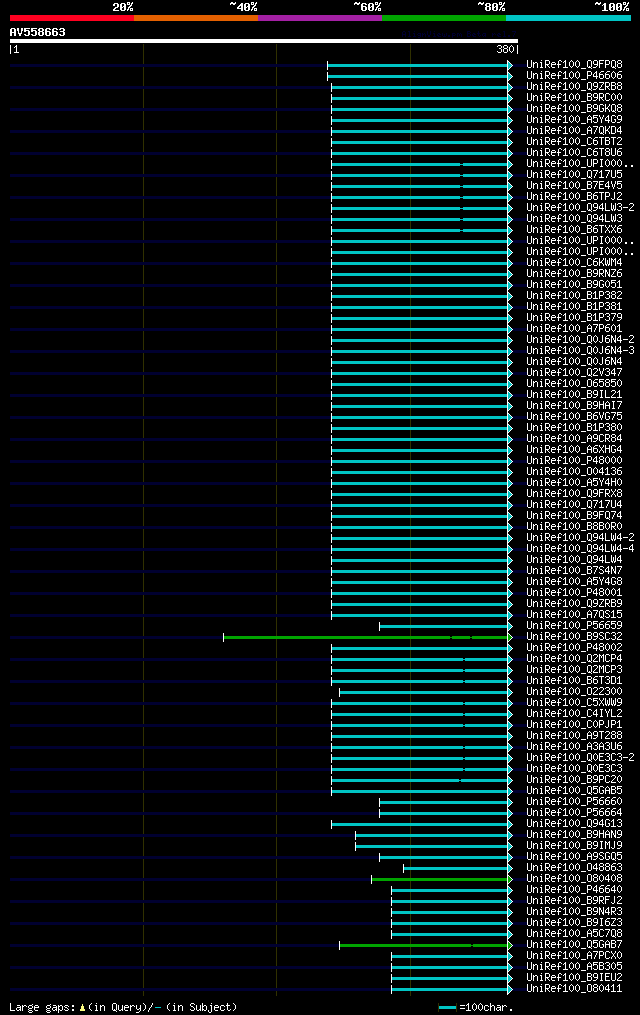Select hit UniRef100_Q94G13
640x1015 pixels.
click(x=574, y=824)
